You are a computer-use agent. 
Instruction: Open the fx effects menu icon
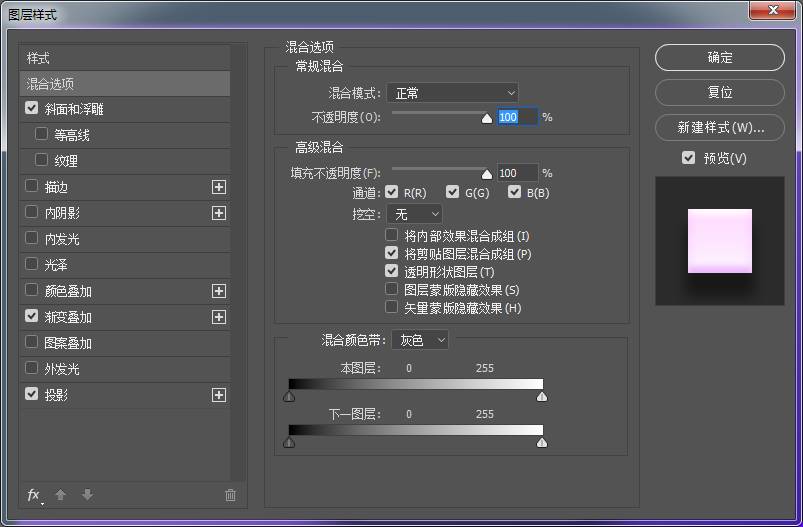click(34, 495)
